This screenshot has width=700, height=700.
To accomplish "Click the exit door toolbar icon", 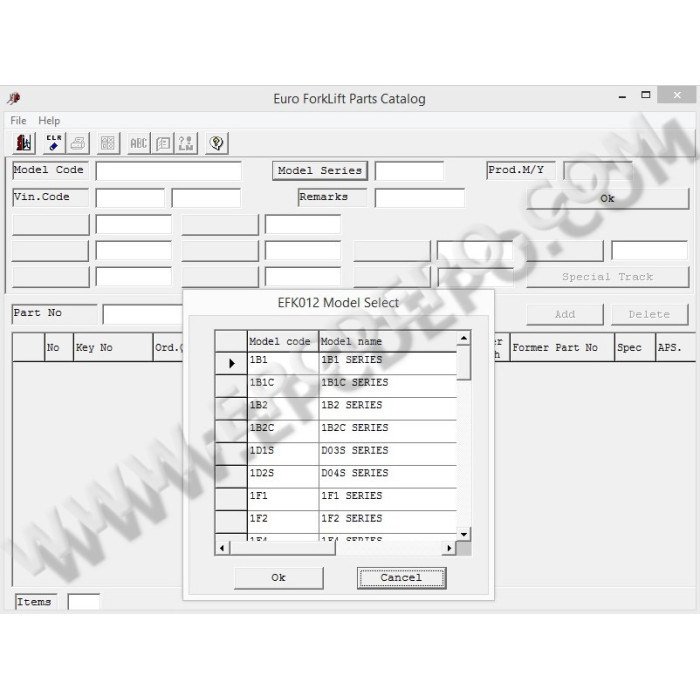I will click(x=24, y=143).
